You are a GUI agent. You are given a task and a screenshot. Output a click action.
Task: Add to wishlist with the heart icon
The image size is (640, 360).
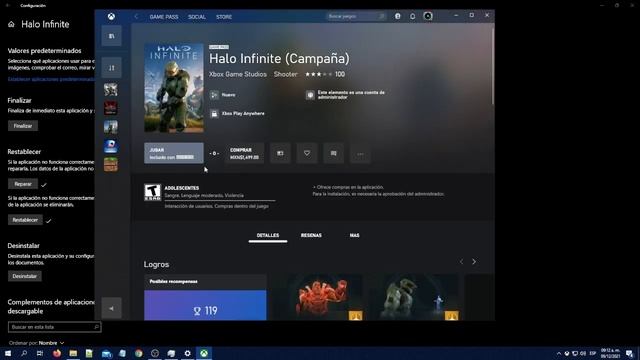[307, 153]
